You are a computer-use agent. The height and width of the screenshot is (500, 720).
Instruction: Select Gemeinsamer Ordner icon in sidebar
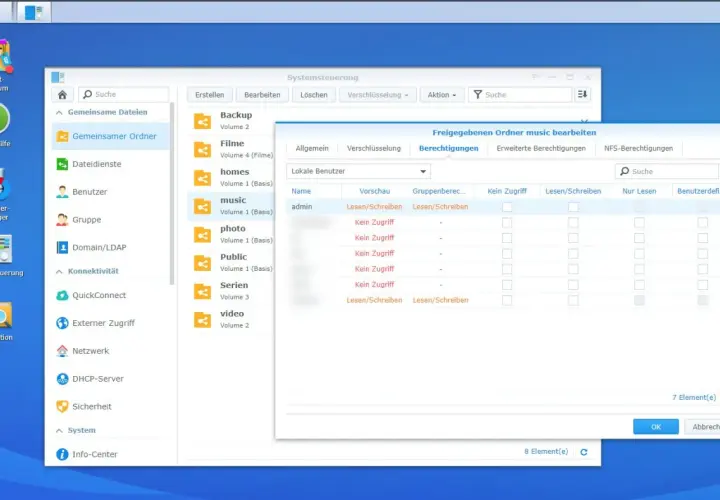(62, 136)
